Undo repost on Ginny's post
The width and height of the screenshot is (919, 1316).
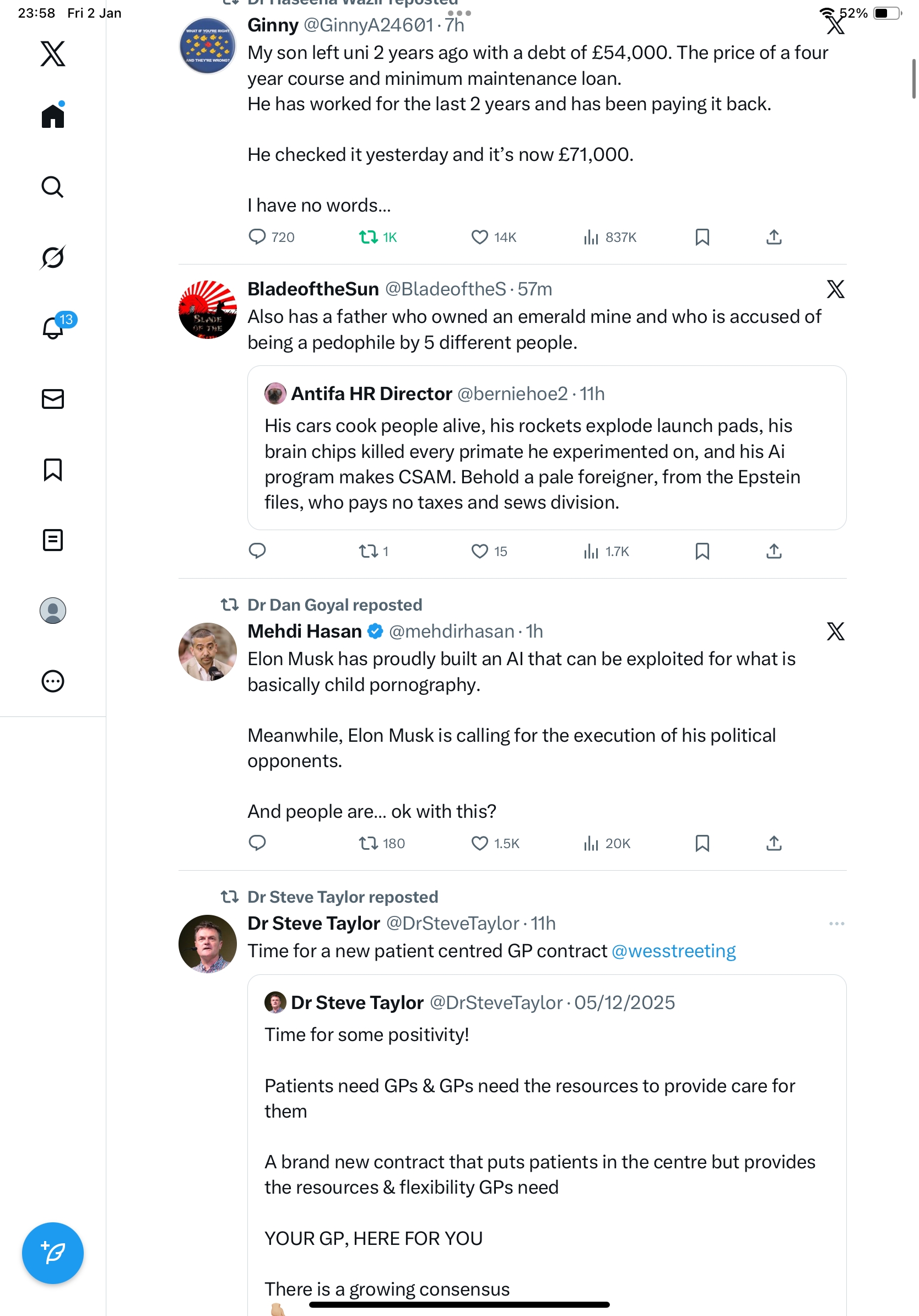[x=368, y=238]
